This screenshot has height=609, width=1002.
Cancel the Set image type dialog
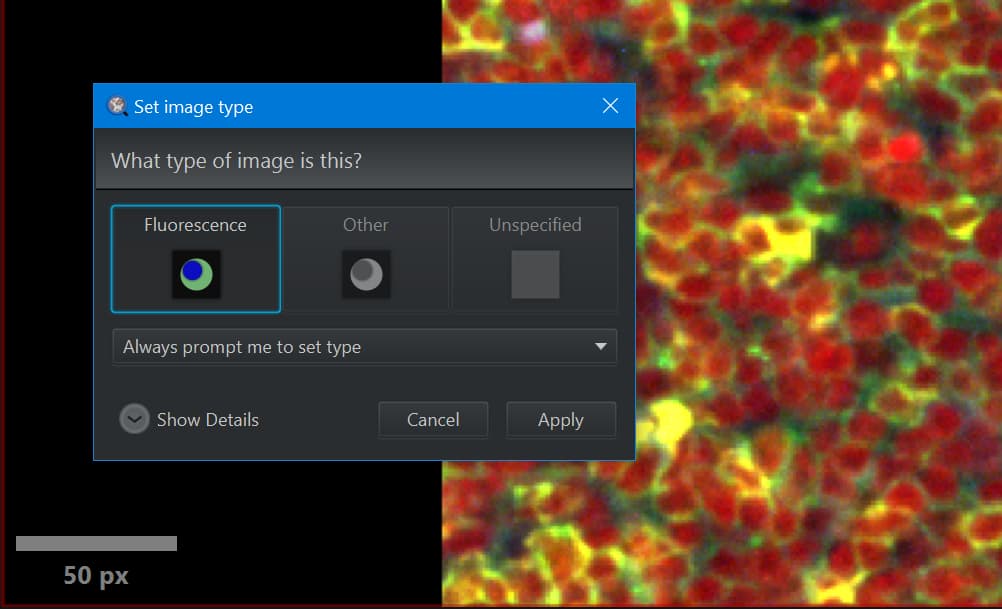pyautogui.click(x=433, y=419)
